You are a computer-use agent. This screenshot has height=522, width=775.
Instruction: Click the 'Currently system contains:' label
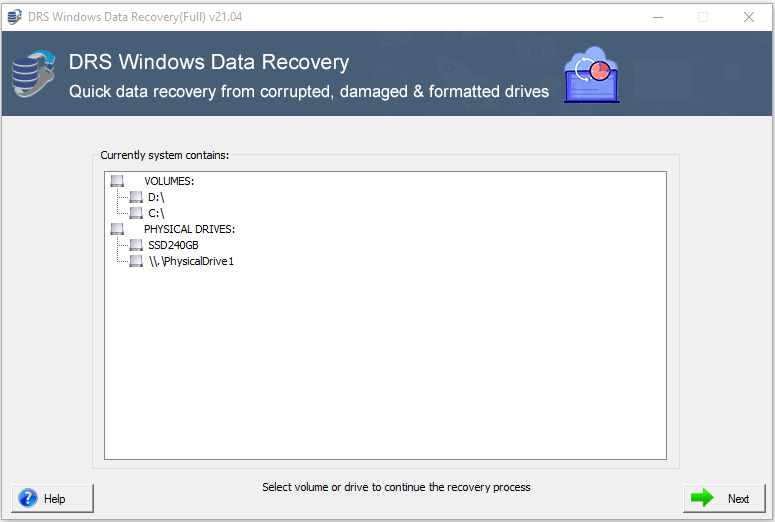(165, 155)
